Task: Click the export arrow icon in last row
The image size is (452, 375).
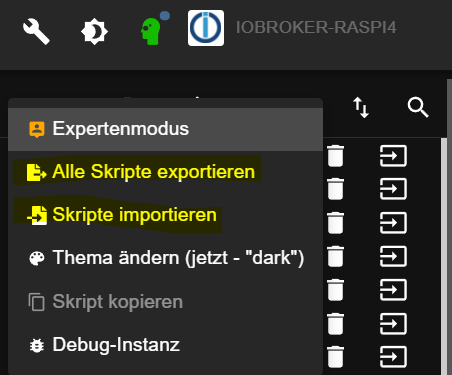Action: click(x=393, y=357)
